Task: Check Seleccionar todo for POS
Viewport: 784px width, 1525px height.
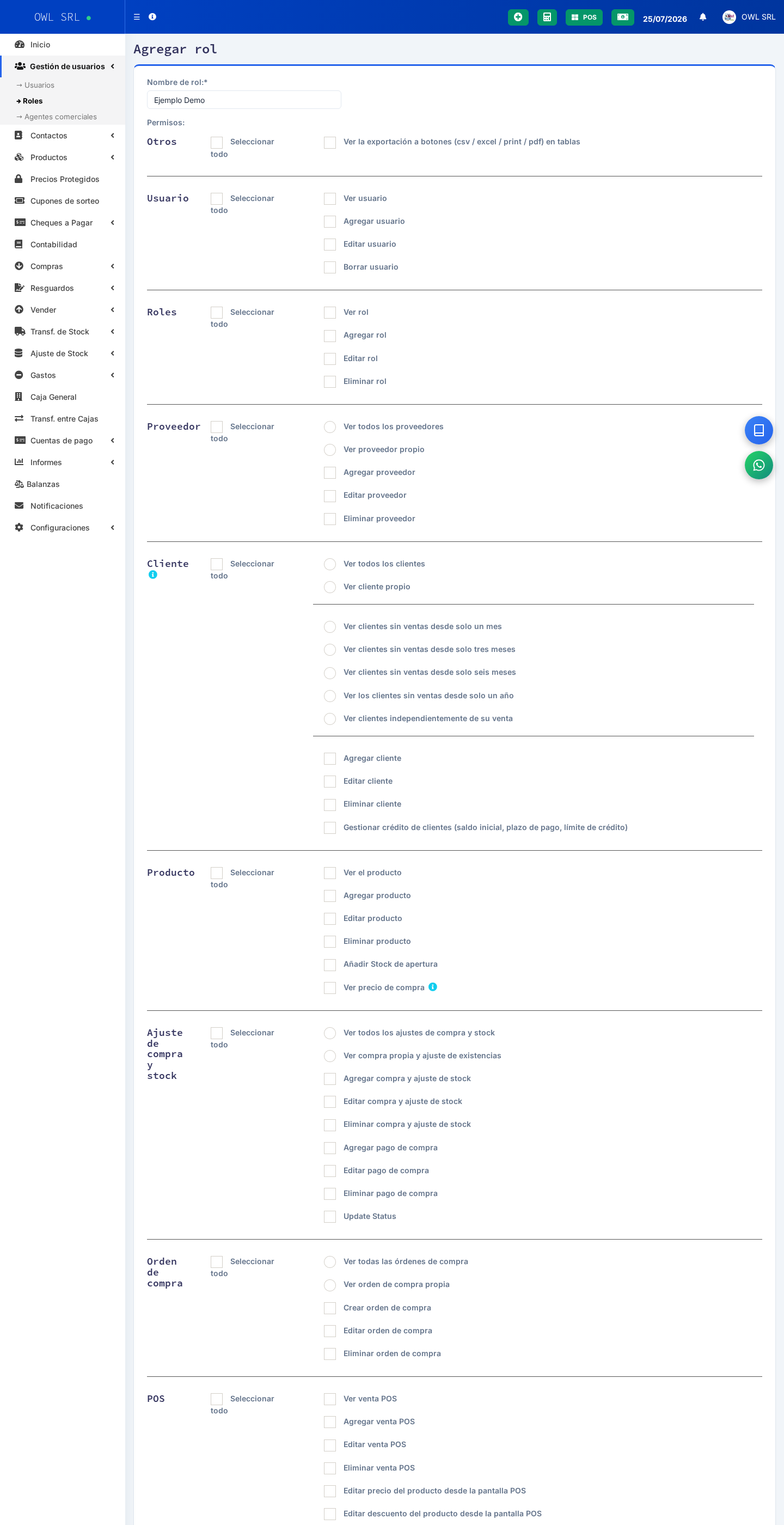Action: pos(217,1400)
